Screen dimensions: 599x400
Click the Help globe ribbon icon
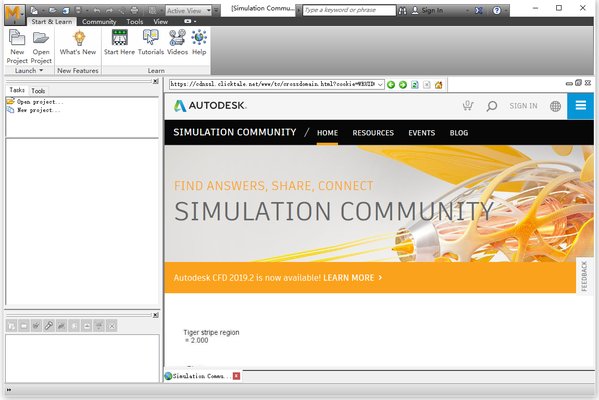pos(199,38)
